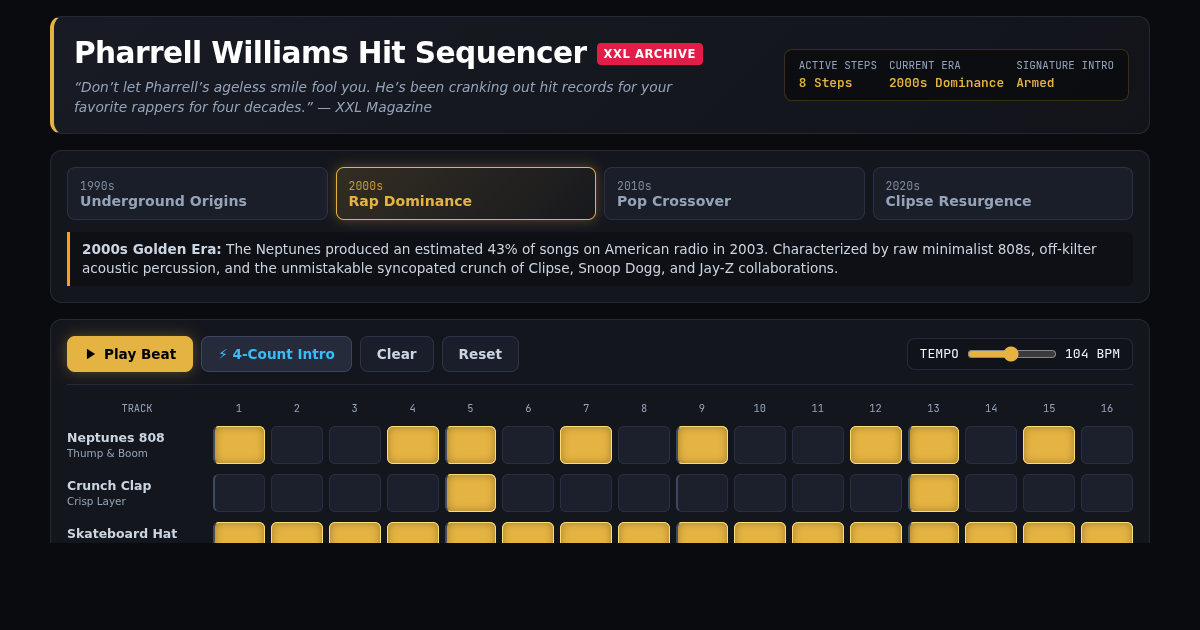Toggle Neptunes 808 step 1
The height and width of the screenshot is (630, 1200).
tap(239, 445)
